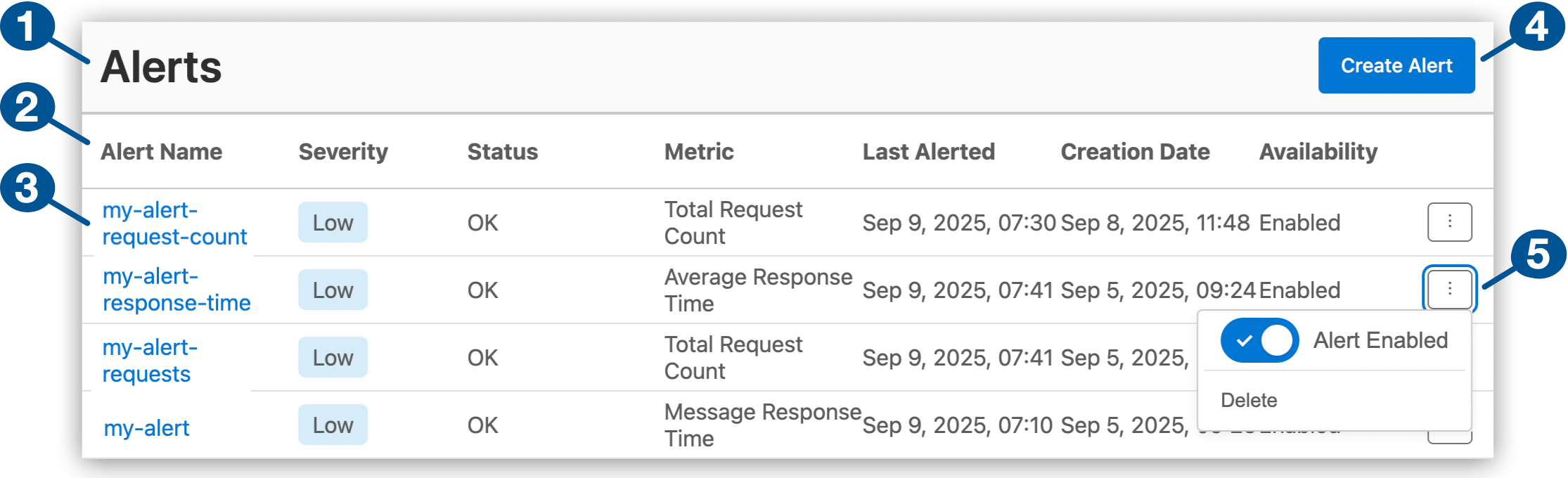Turn off alerting for my-alert-response-time
1568x478 pixels.
(x=1259, y=340)
